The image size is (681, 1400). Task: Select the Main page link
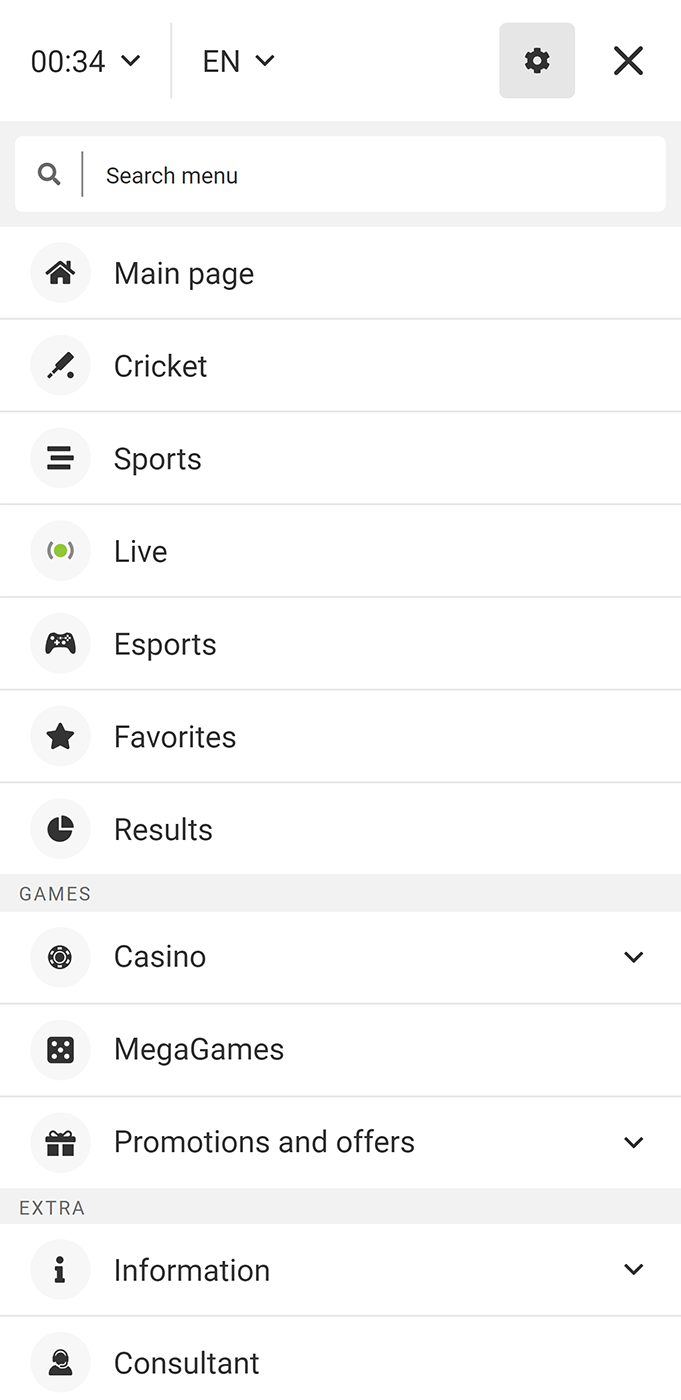[184, 273]
